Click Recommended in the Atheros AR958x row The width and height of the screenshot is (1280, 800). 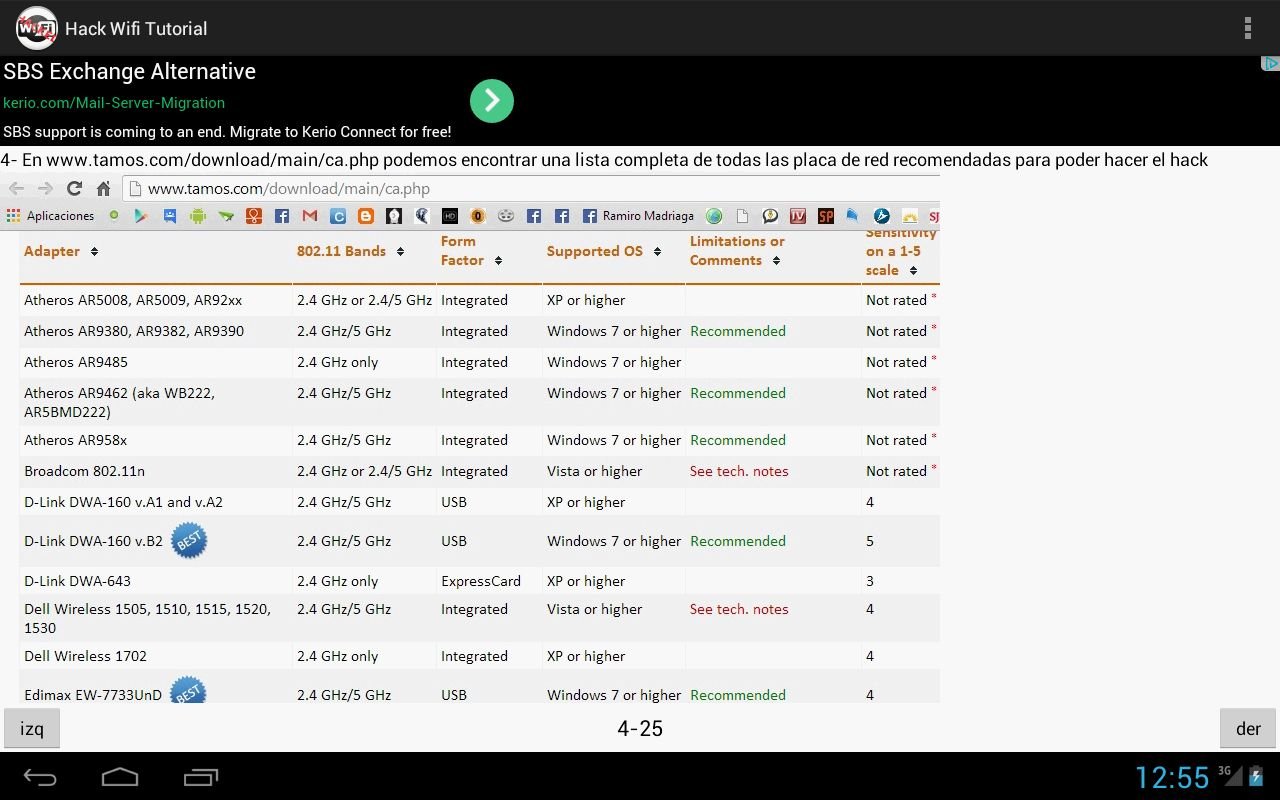pos(738,440)
